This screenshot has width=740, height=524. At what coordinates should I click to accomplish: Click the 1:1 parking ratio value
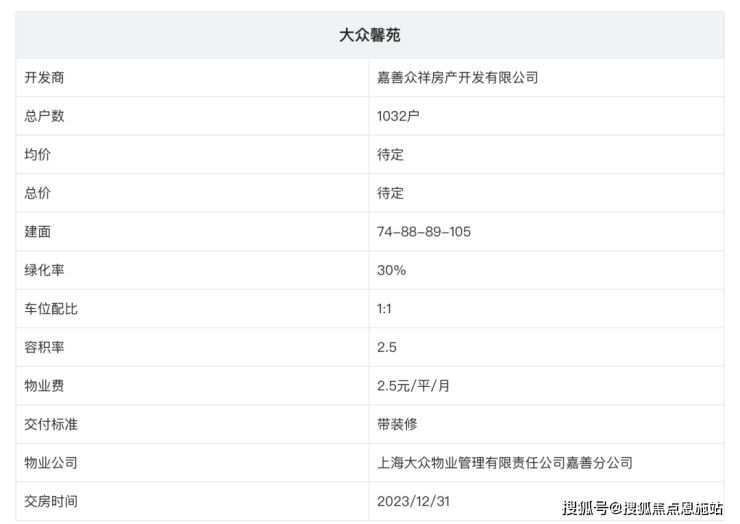tap(384, 309)
